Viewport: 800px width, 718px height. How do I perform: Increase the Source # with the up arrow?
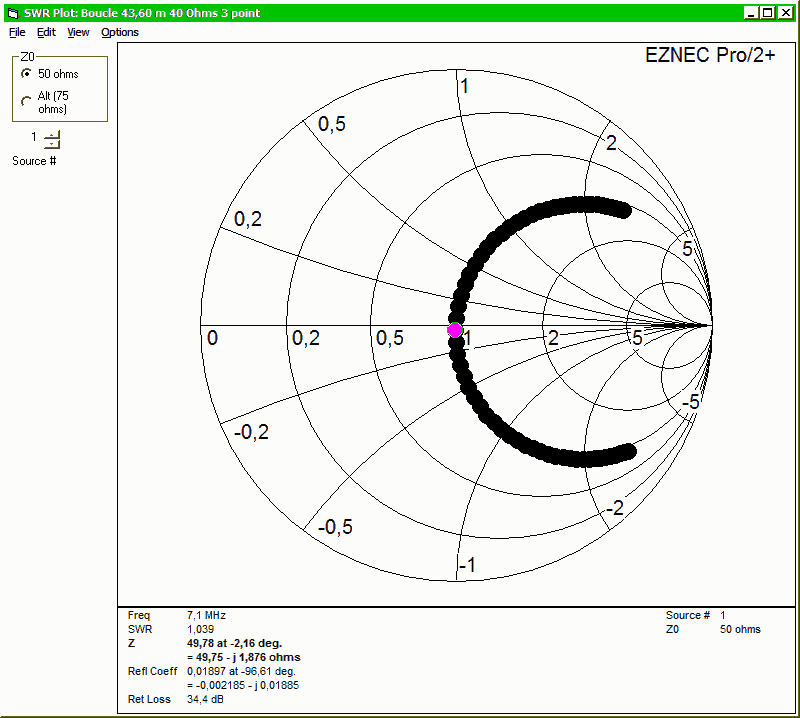point(52,135)
